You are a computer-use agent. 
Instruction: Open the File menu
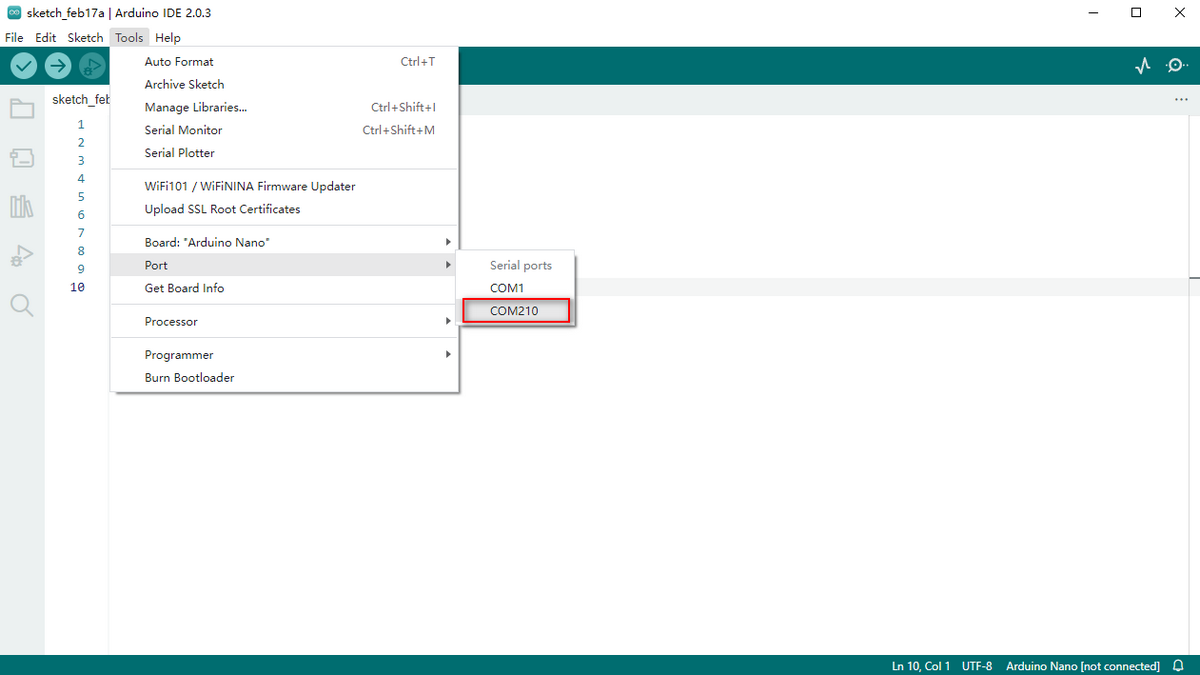coord(14,38)
